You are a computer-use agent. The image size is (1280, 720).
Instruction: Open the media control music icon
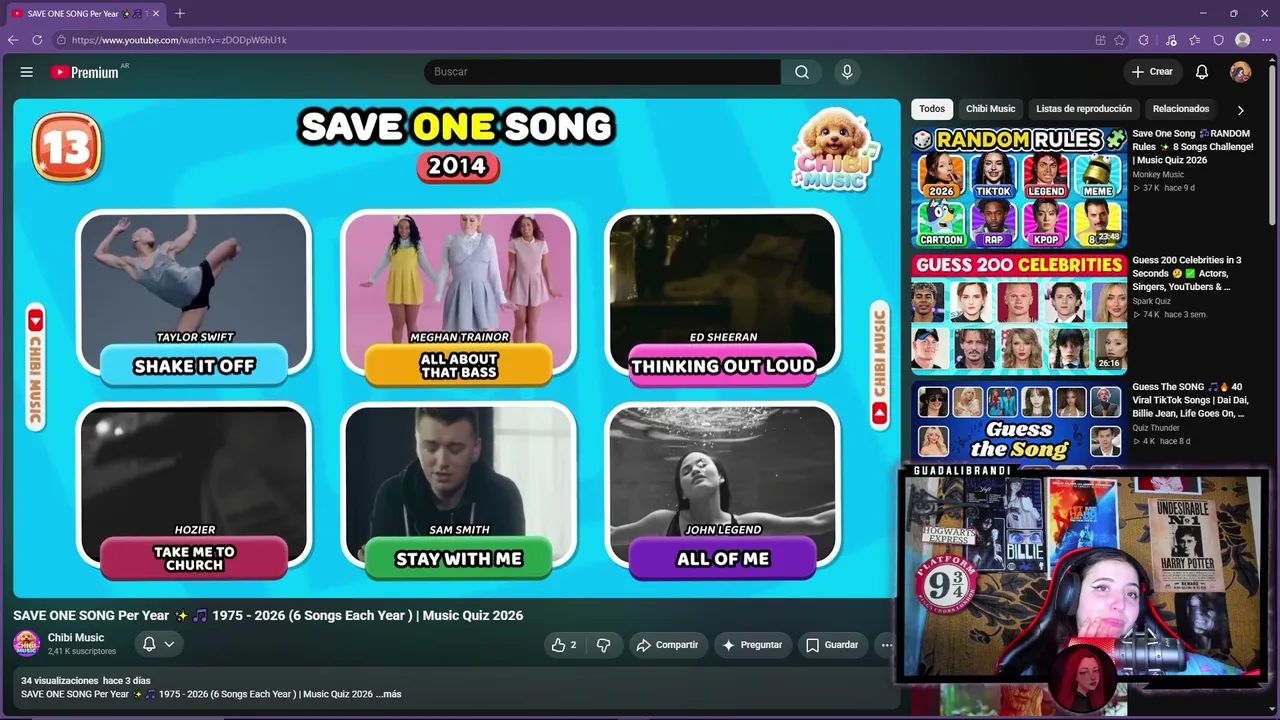point(1171,40)
